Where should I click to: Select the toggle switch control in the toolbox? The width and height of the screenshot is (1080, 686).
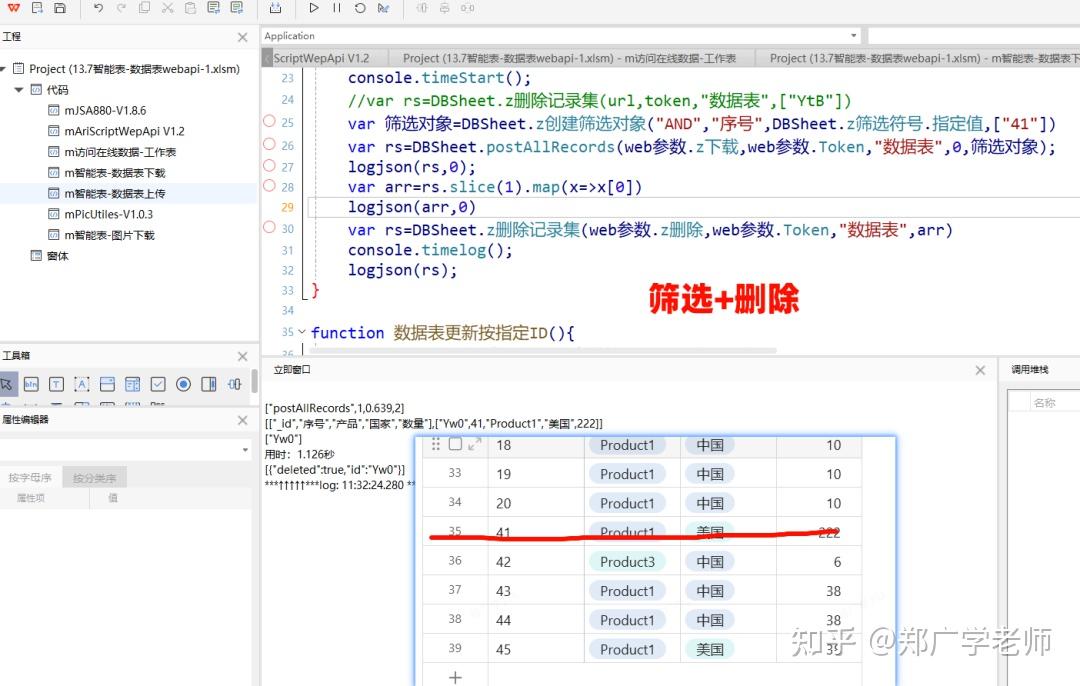pyautogui.click(x=209, y=384)
